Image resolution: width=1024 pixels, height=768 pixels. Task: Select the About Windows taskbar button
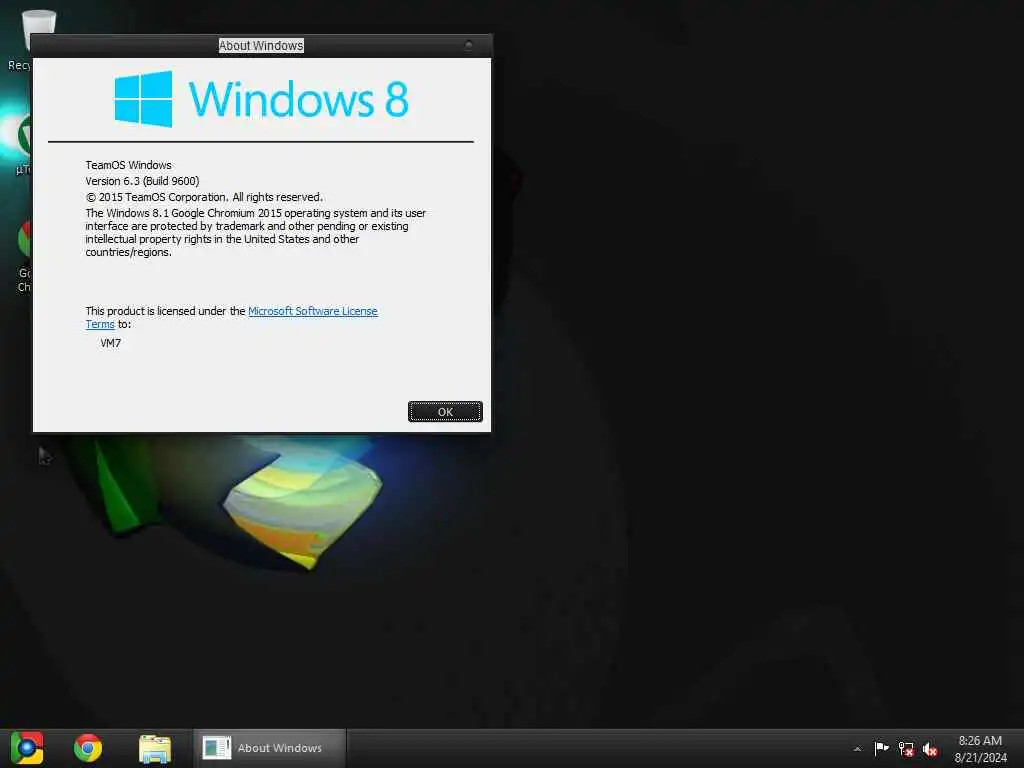[x=269, y=748]
